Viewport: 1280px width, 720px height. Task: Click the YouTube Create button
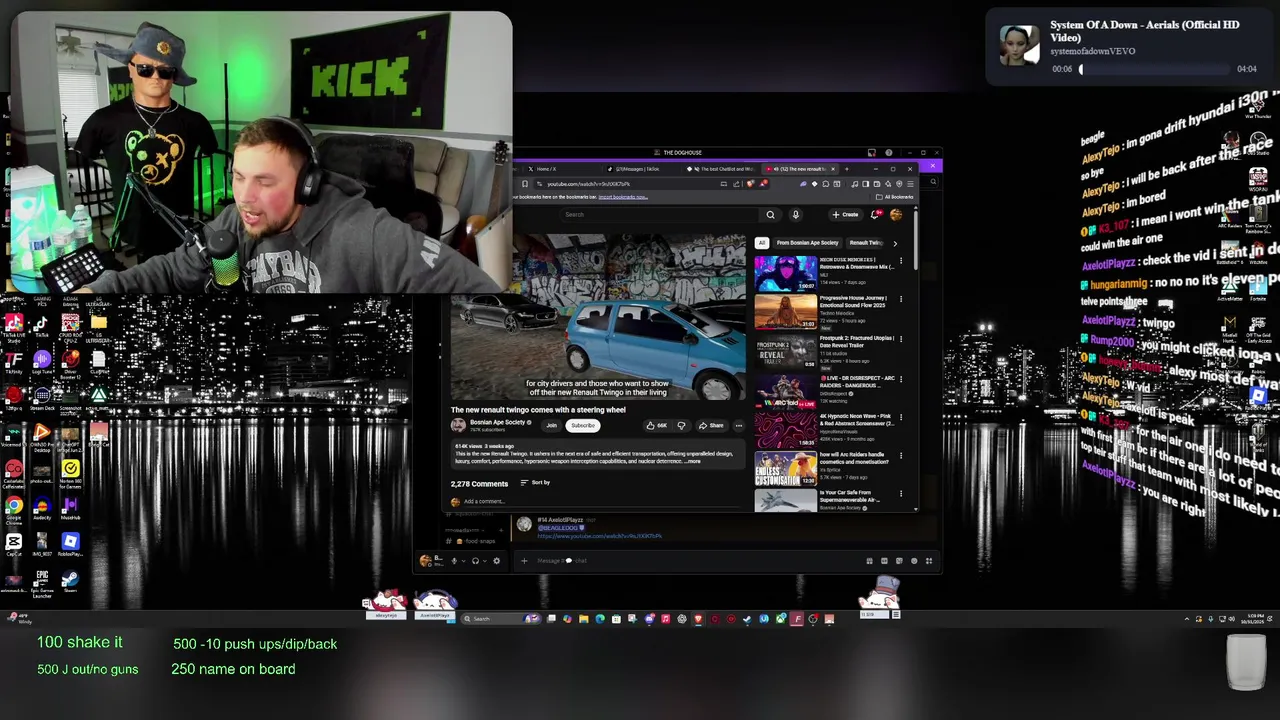coord(846,215)
